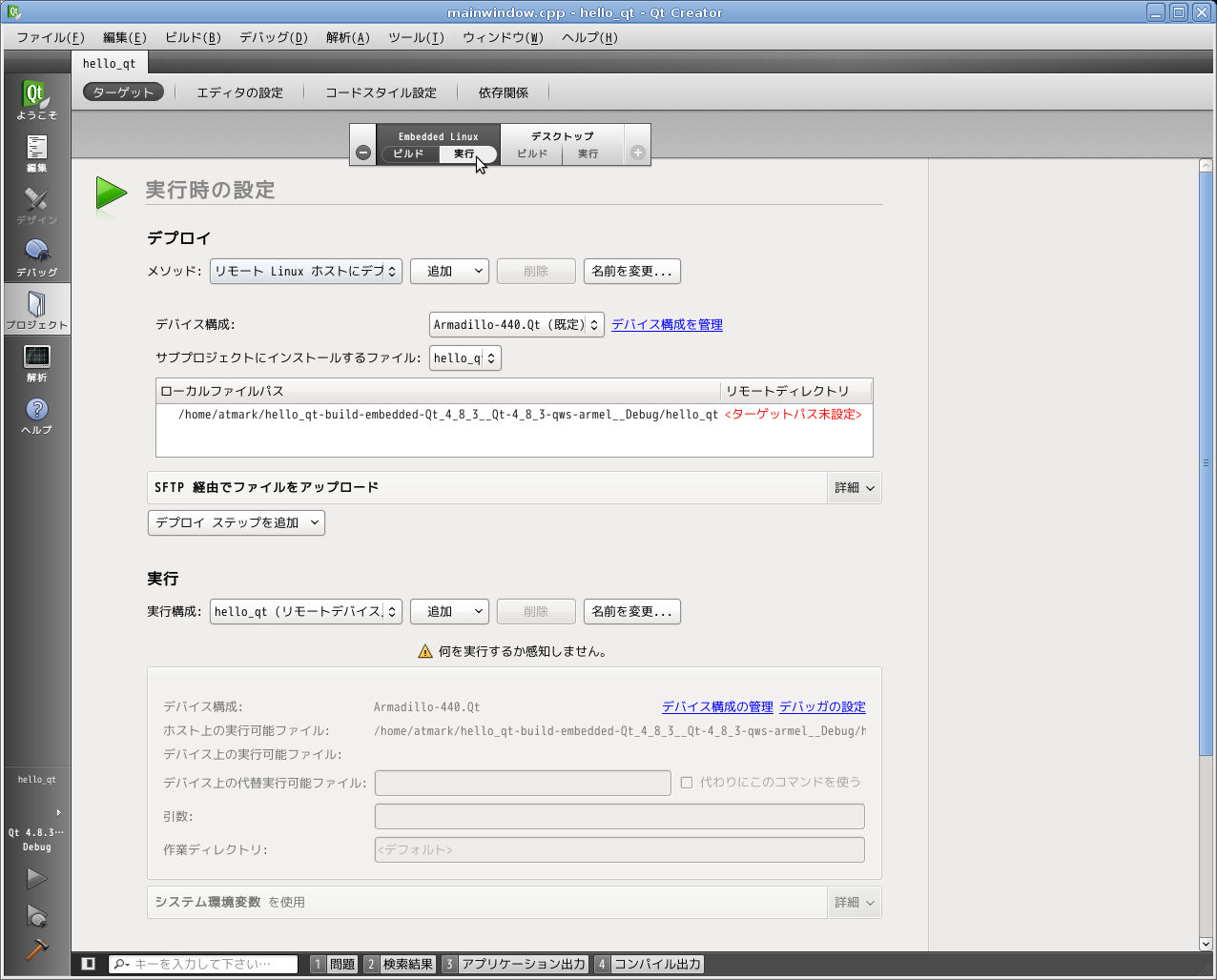This screenshot has width=1217, height=980.
Task: Open the Help (ヘルプ) mode
Action: click(x=36, y=415)
